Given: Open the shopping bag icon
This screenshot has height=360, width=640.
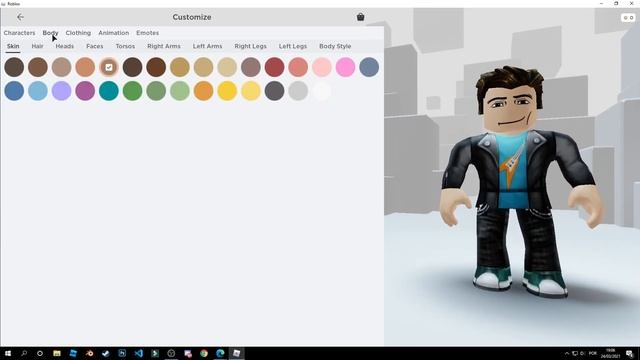Looking at the screenshot, I should pyautogui.click(x=360, y=17).
